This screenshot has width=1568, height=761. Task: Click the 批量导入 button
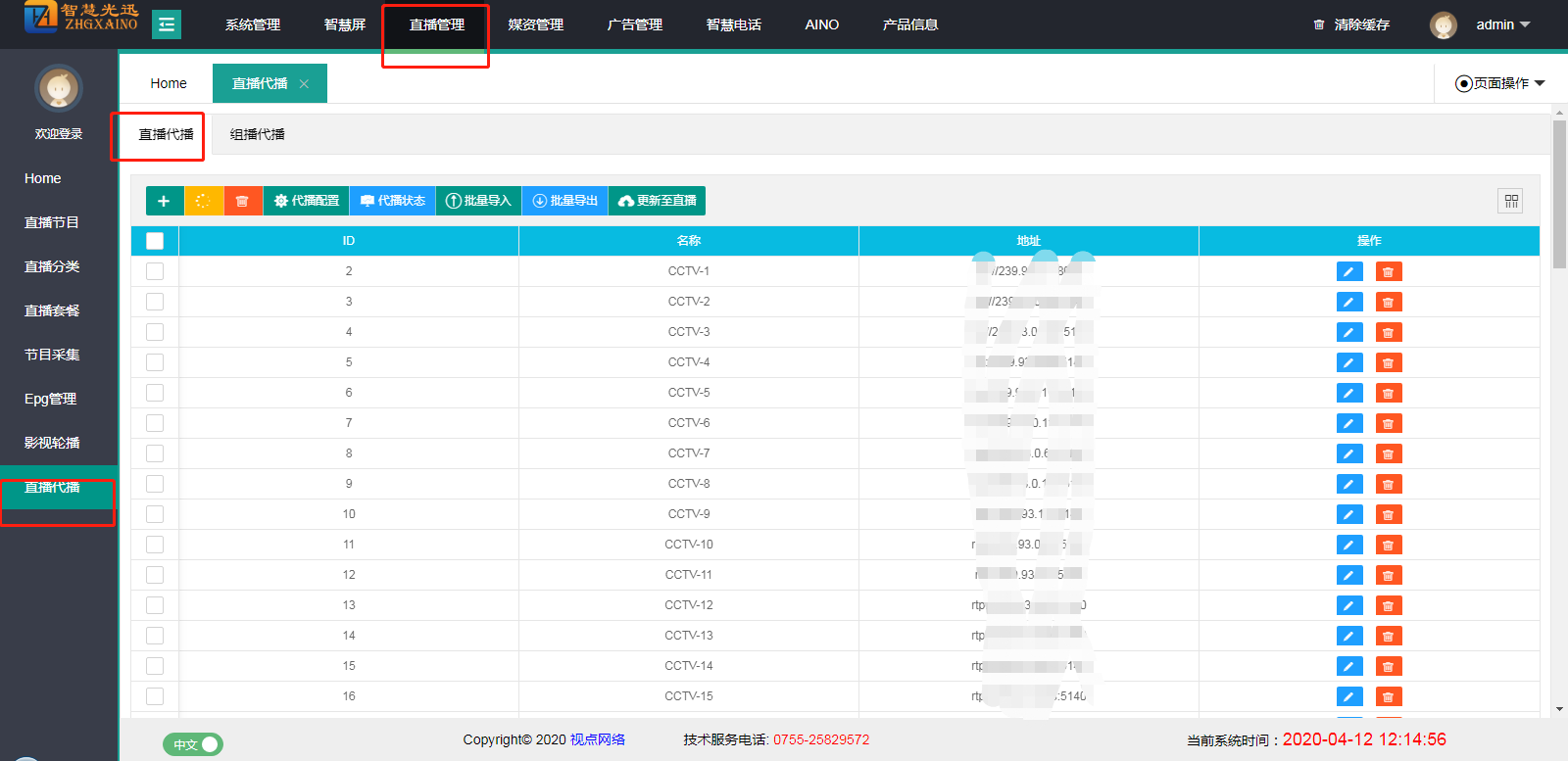(x=478, y=201)
